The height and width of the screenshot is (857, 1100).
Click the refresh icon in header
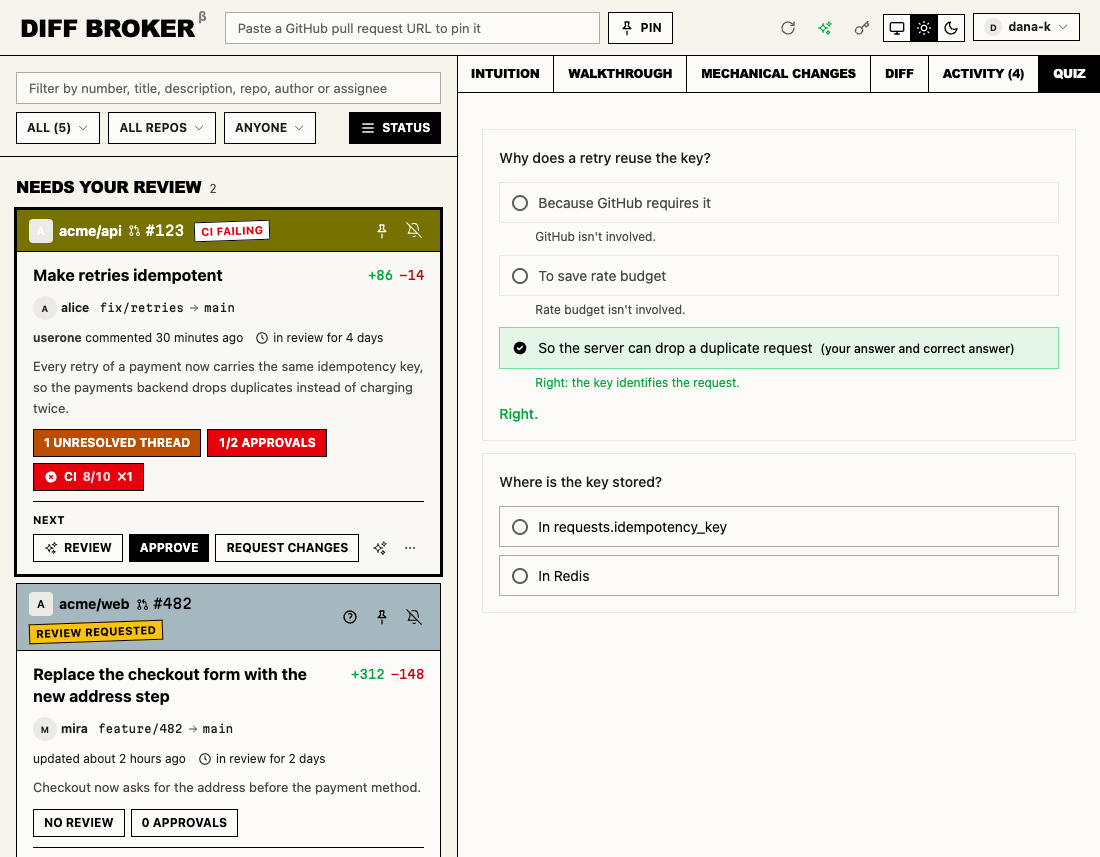tap(788, 28)
